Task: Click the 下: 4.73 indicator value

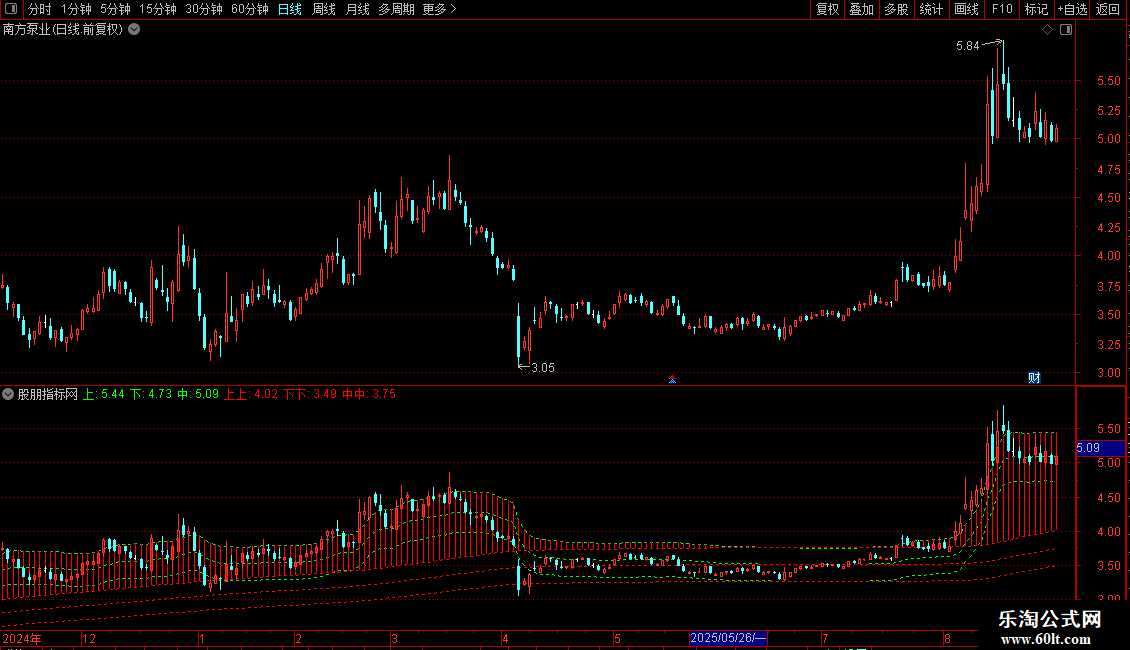Action: [x=151, y=394]
